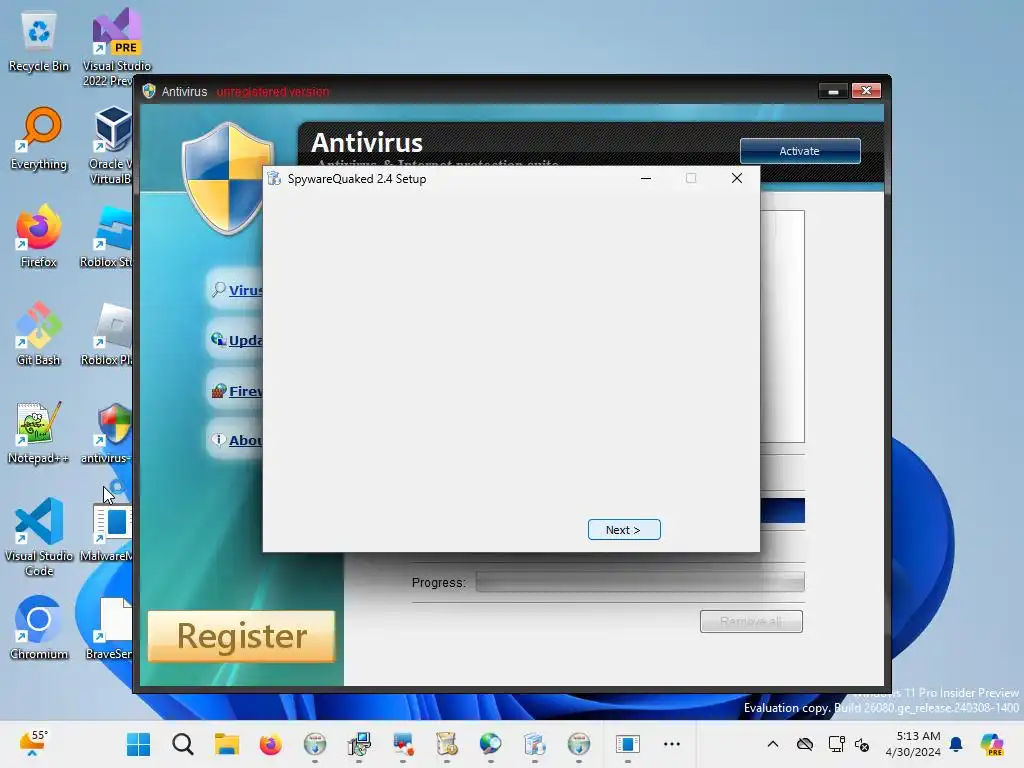
Task: Click the Activate button in Antivirus
Action: click(x=799, y=151)
